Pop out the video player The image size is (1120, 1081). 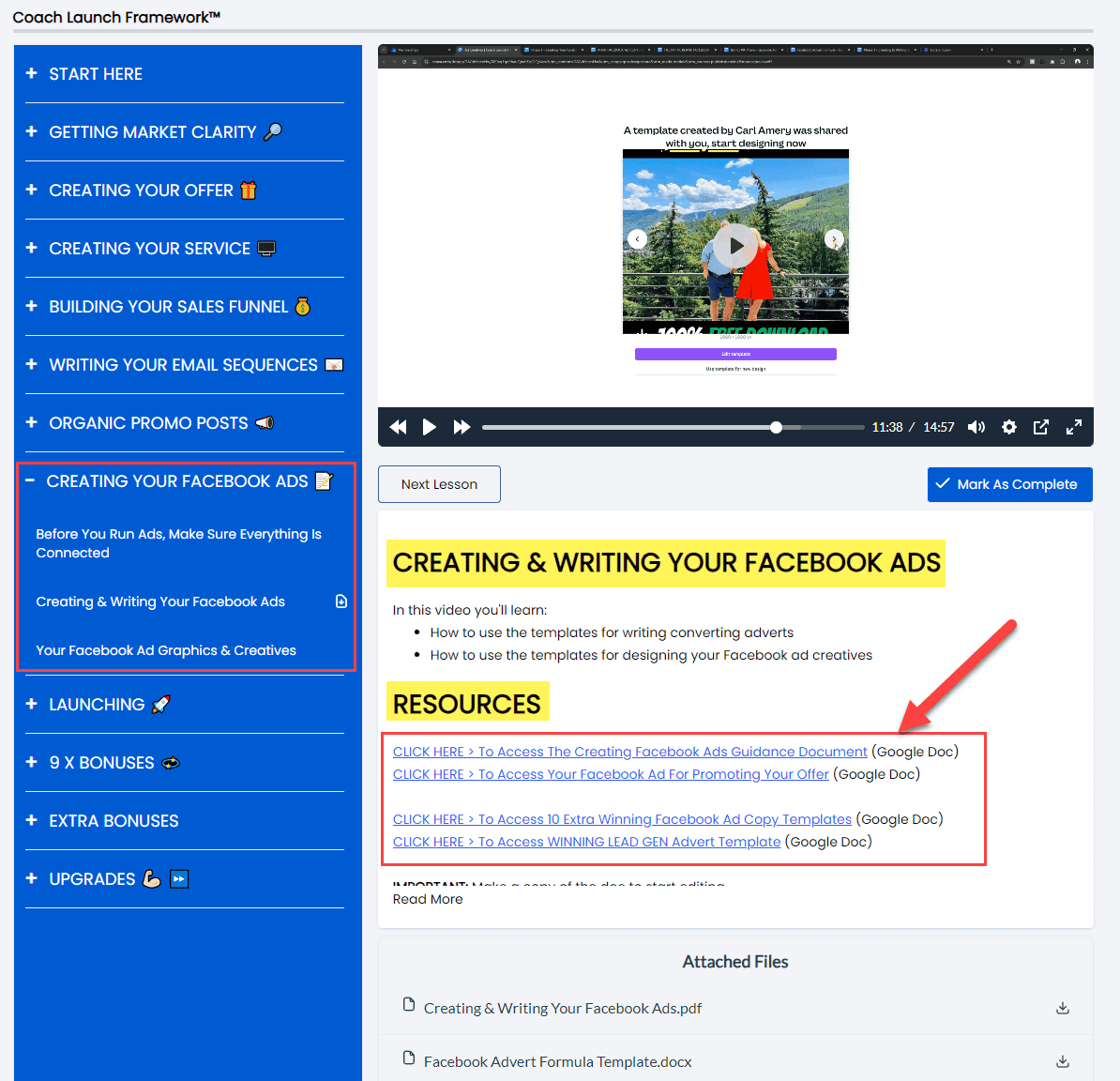click(x=1040, y=427)
